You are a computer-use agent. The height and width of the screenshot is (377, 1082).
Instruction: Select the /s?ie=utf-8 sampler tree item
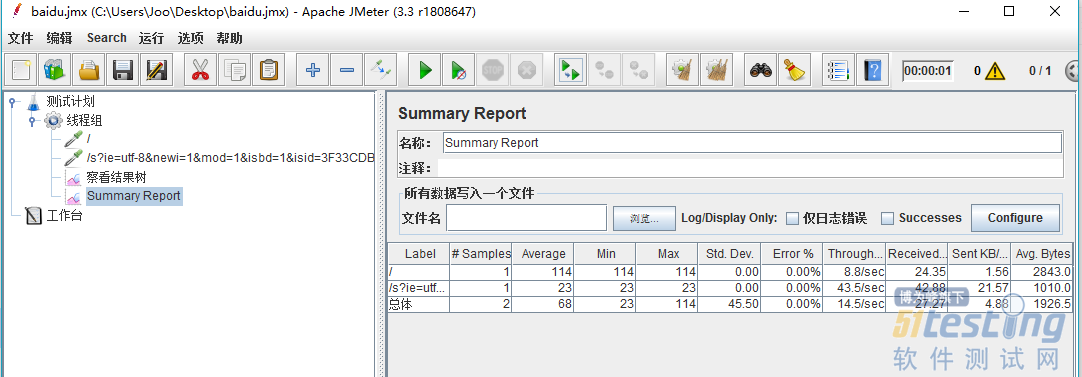tap(230, 158)
